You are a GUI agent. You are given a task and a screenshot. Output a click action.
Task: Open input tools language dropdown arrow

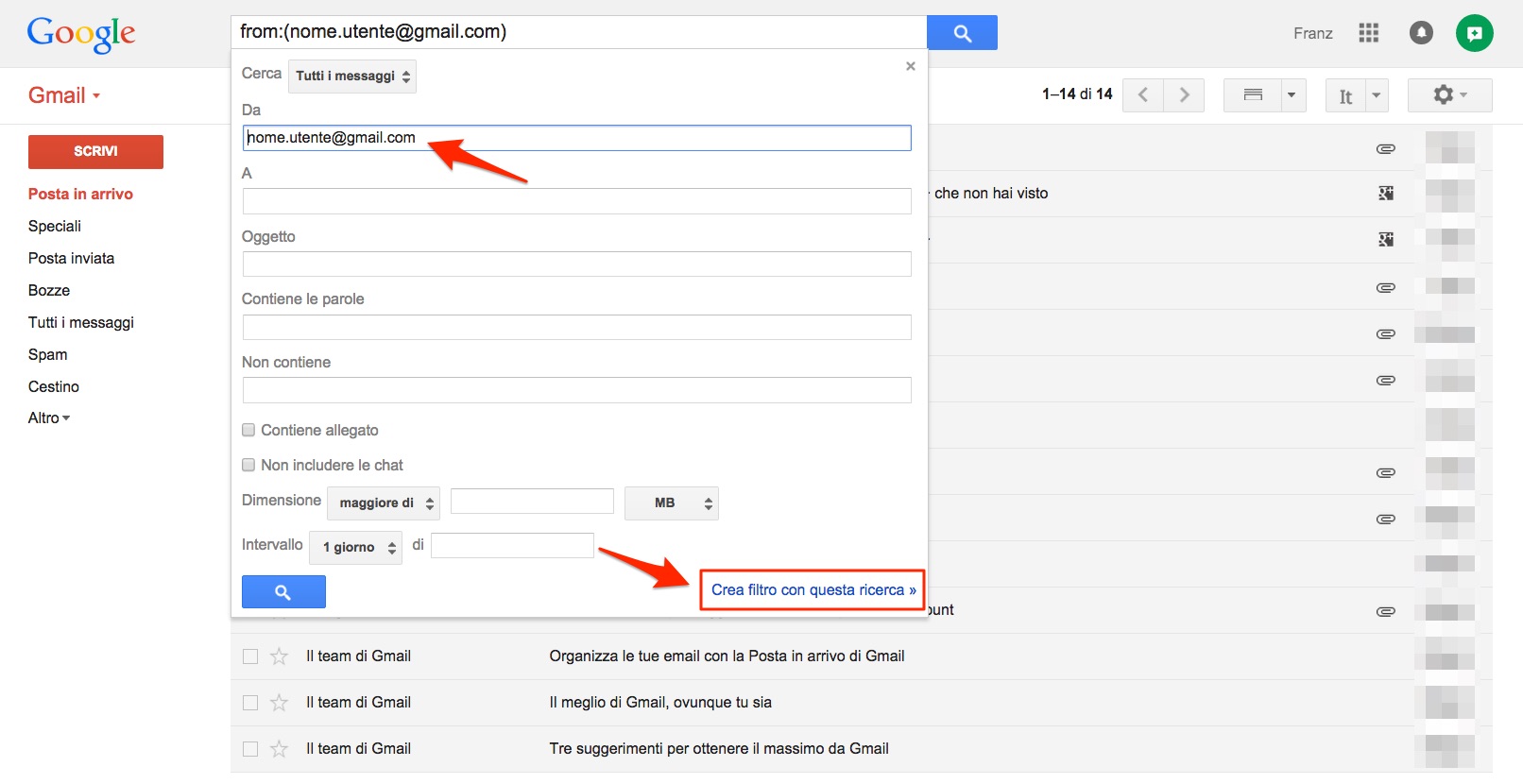click(1377, 95)
